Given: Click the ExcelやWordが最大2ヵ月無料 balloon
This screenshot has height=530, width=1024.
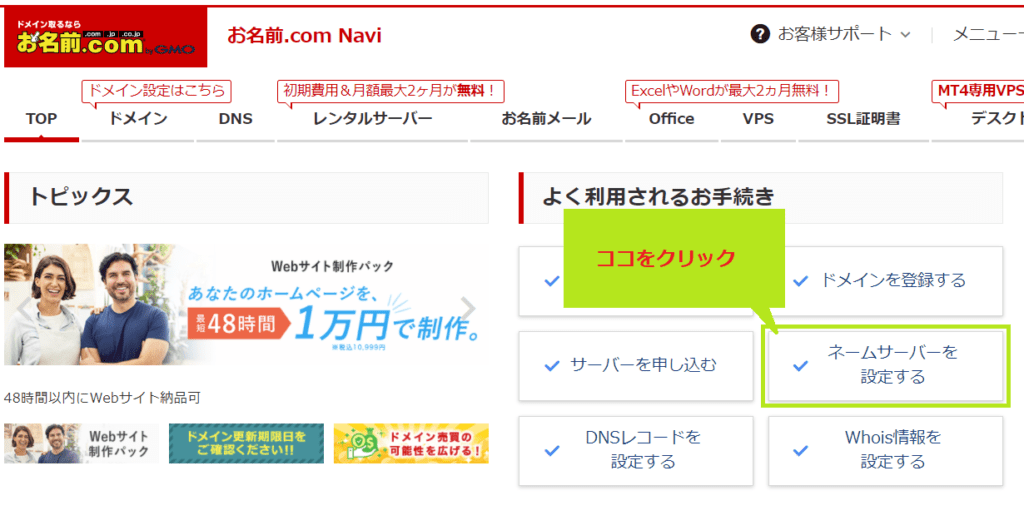Looking at the screenshot, I should pyautogui.click(x=731, y=91).
